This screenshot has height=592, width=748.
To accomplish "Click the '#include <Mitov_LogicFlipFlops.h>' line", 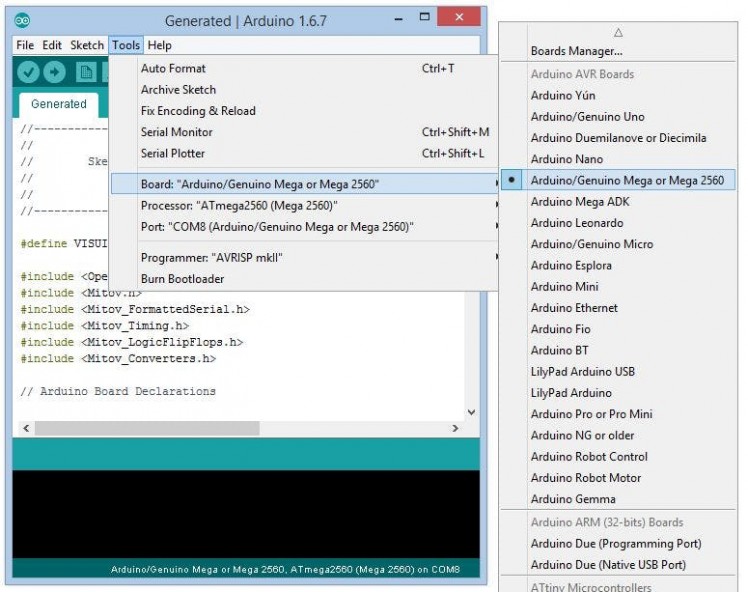I will point(132,343).
